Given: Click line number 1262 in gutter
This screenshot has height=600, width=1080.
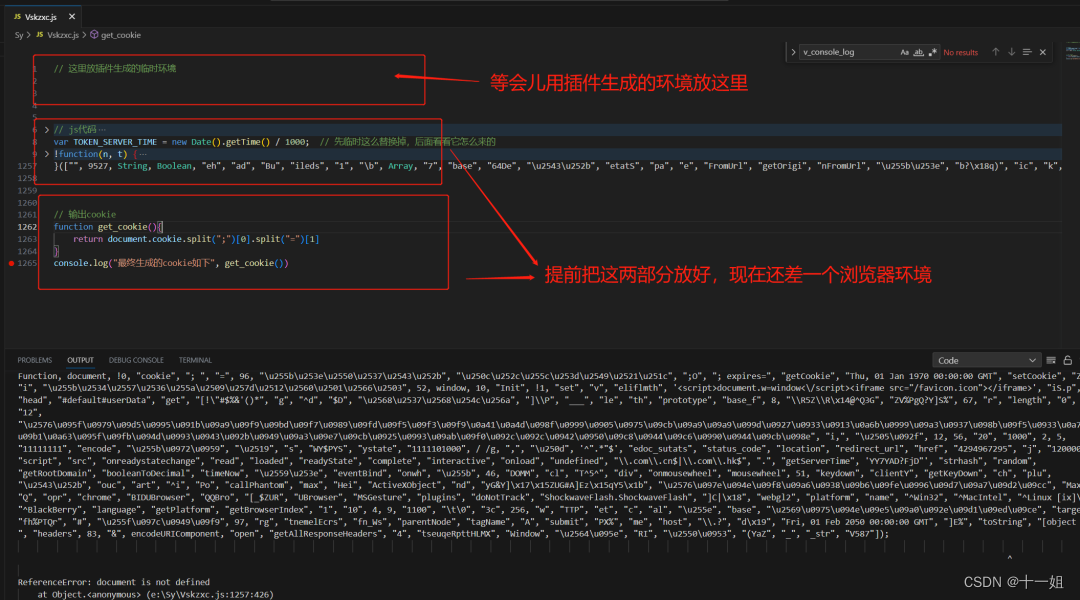Looking at the screenshot, I should 27,227.
